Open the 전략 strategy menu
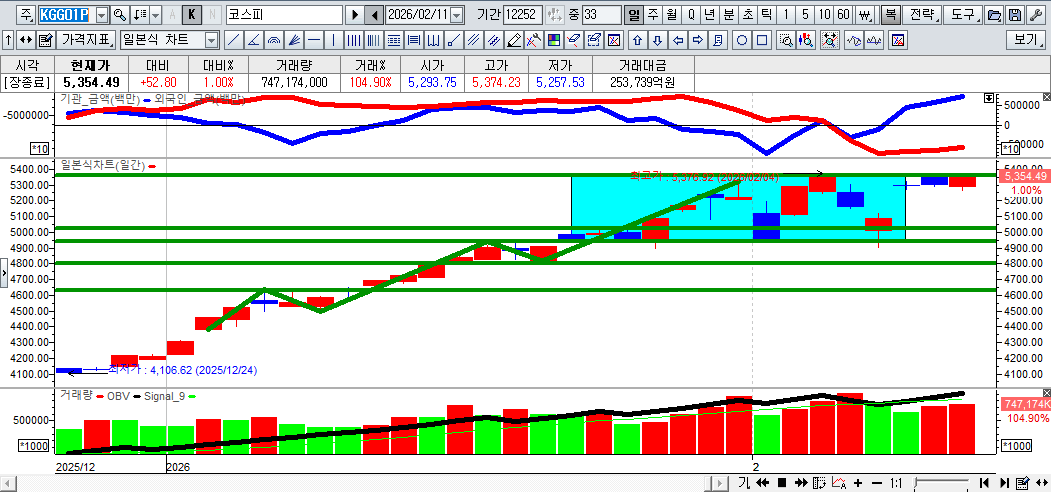 922,15
